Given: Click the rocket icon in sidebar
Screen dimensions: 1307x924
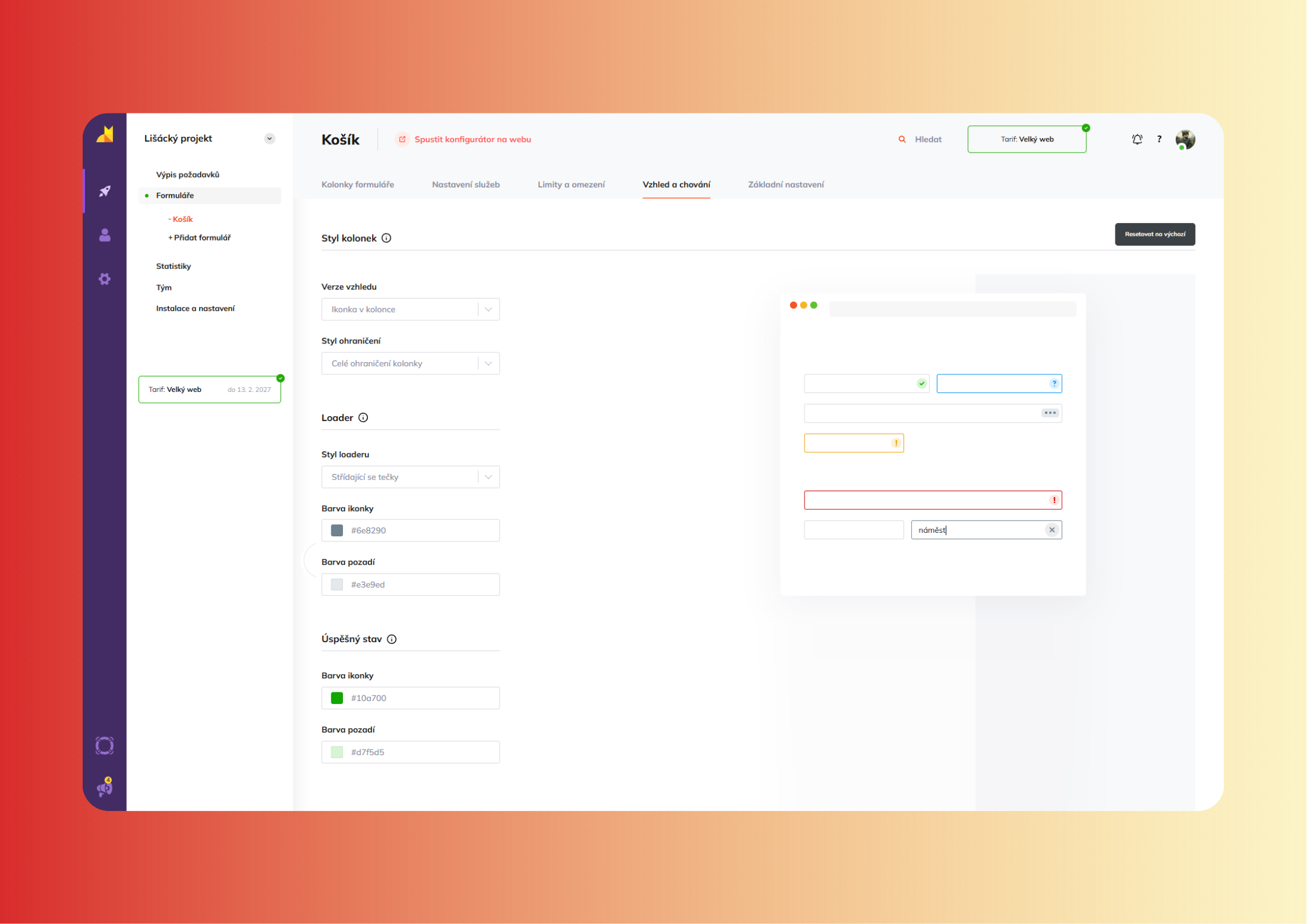Looking at the screenshot, I should click(x=105, y=191).
